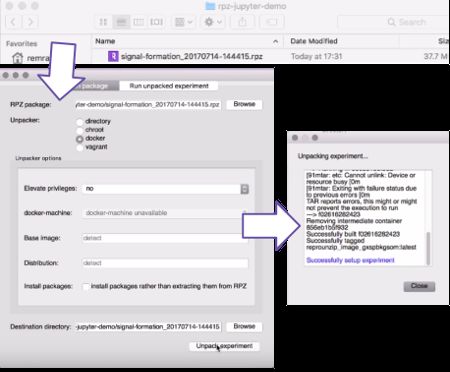Click the RPZ package path field
Screen dimensions: 450x372
[148, 104]
